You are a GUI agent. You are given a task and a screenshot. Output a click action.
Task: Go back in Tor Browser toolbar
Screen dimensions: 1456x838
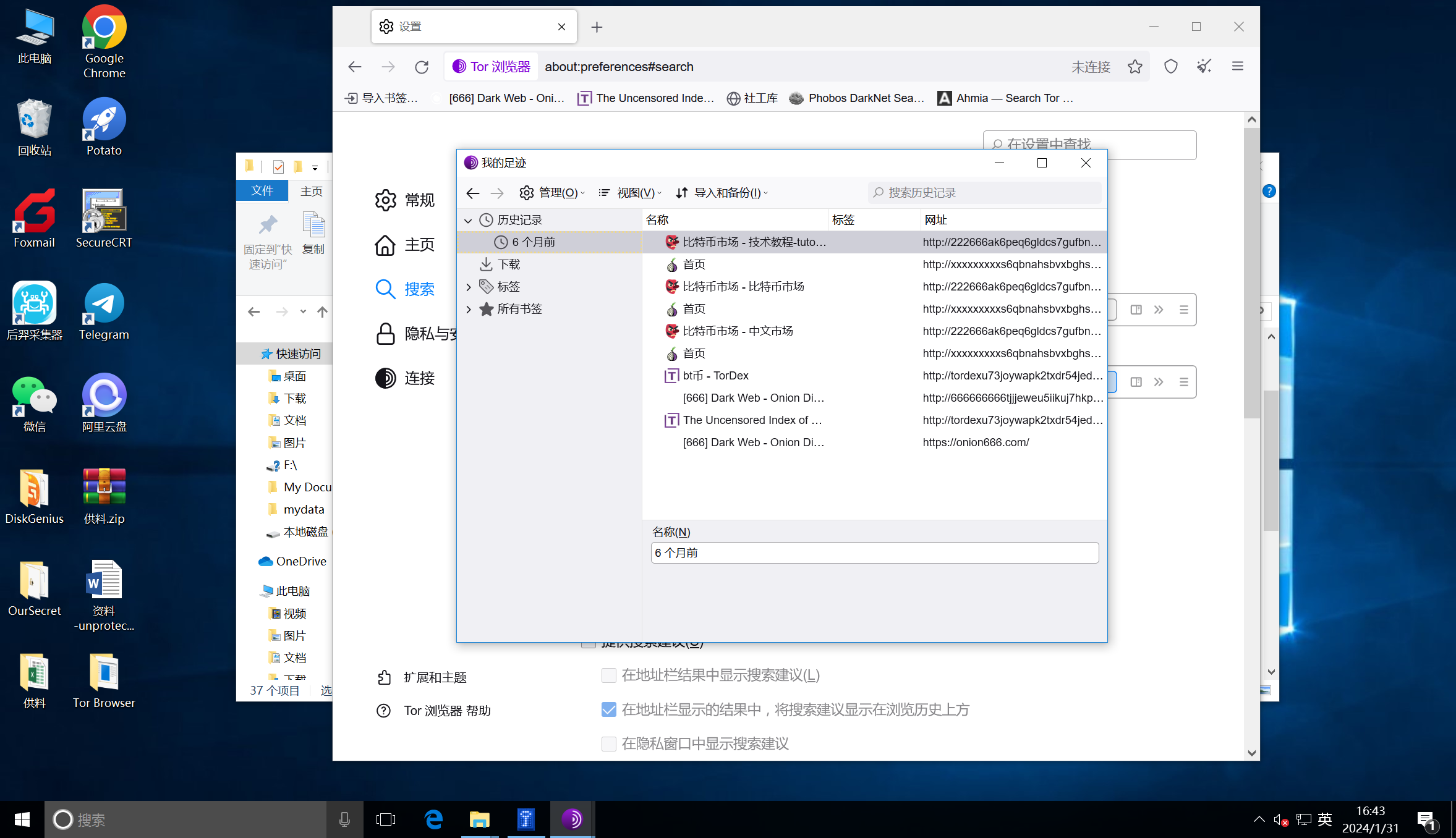(x=355, y=67)
